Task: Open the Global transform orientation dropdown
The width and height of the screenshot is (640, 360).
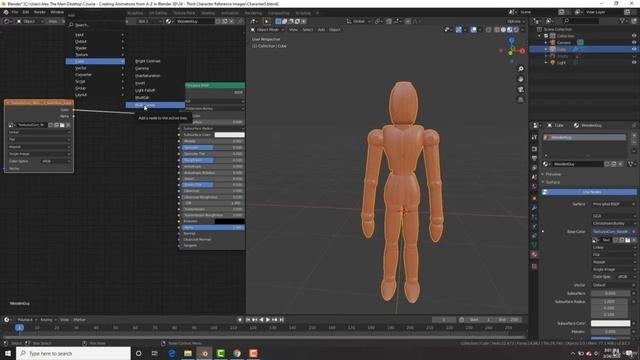Action: tap(358, 21)
